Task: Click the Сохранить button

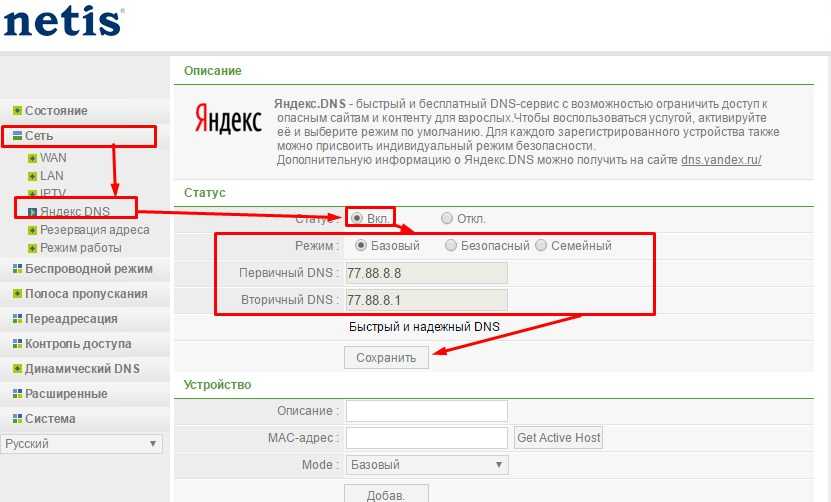Action: (x=386, y=358)
